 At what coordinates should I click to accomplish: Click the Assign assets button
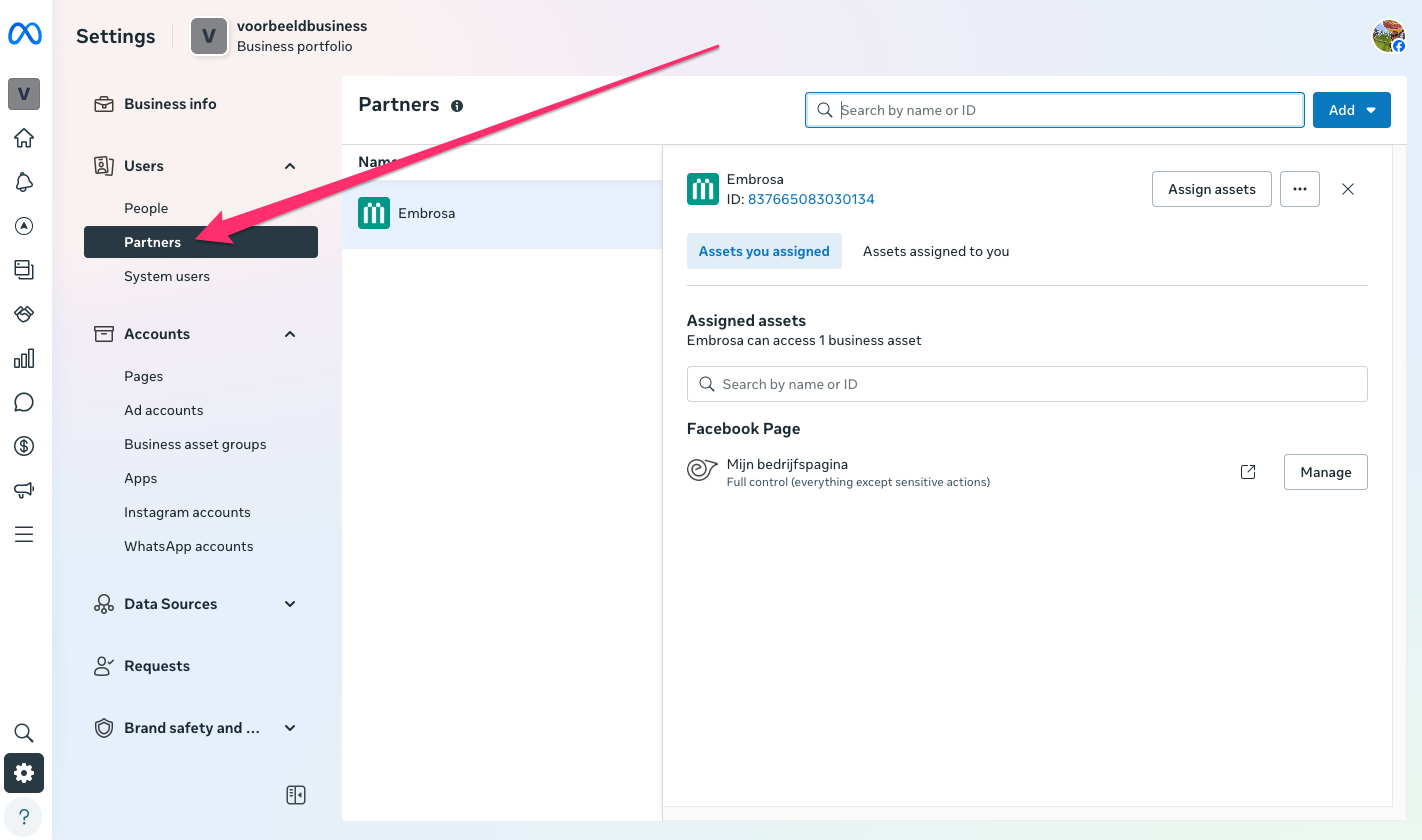1212,189
